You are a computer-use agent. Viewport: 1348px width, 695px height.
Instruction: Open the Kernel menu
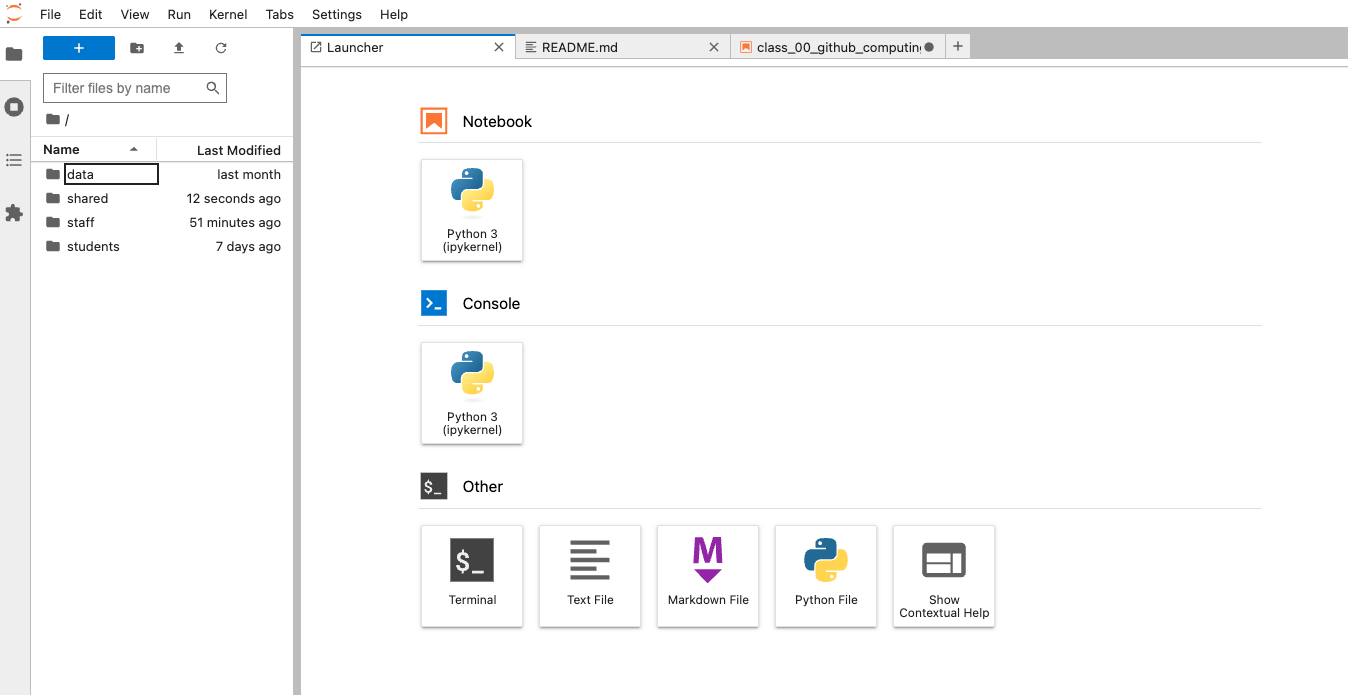pos(228,14)
